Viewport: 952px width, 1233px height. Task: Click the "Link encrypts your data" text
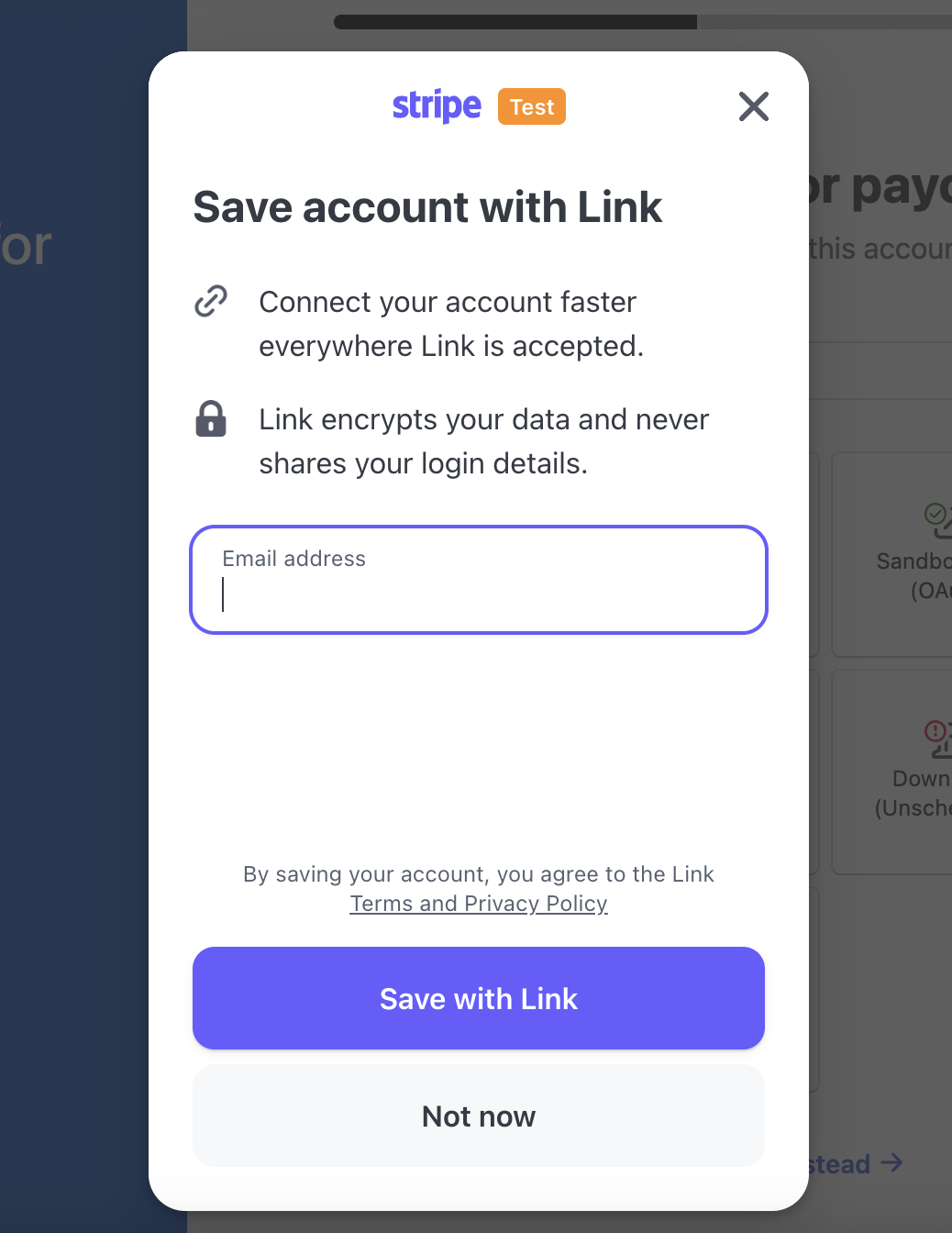pyautogui.click(x=483, y=419)
